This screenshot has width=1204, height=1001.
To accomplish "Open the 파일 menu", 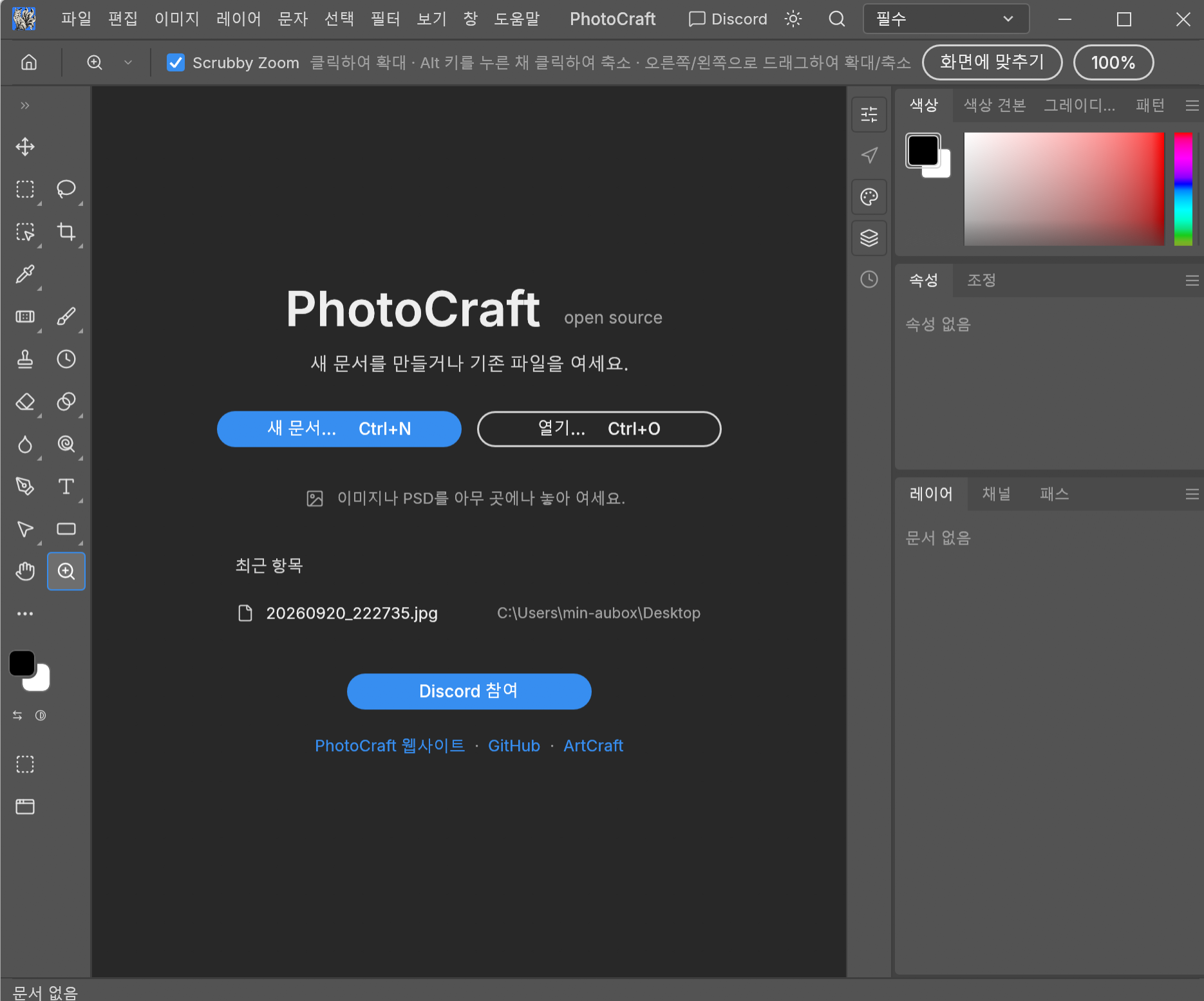I will click(76, 19).
